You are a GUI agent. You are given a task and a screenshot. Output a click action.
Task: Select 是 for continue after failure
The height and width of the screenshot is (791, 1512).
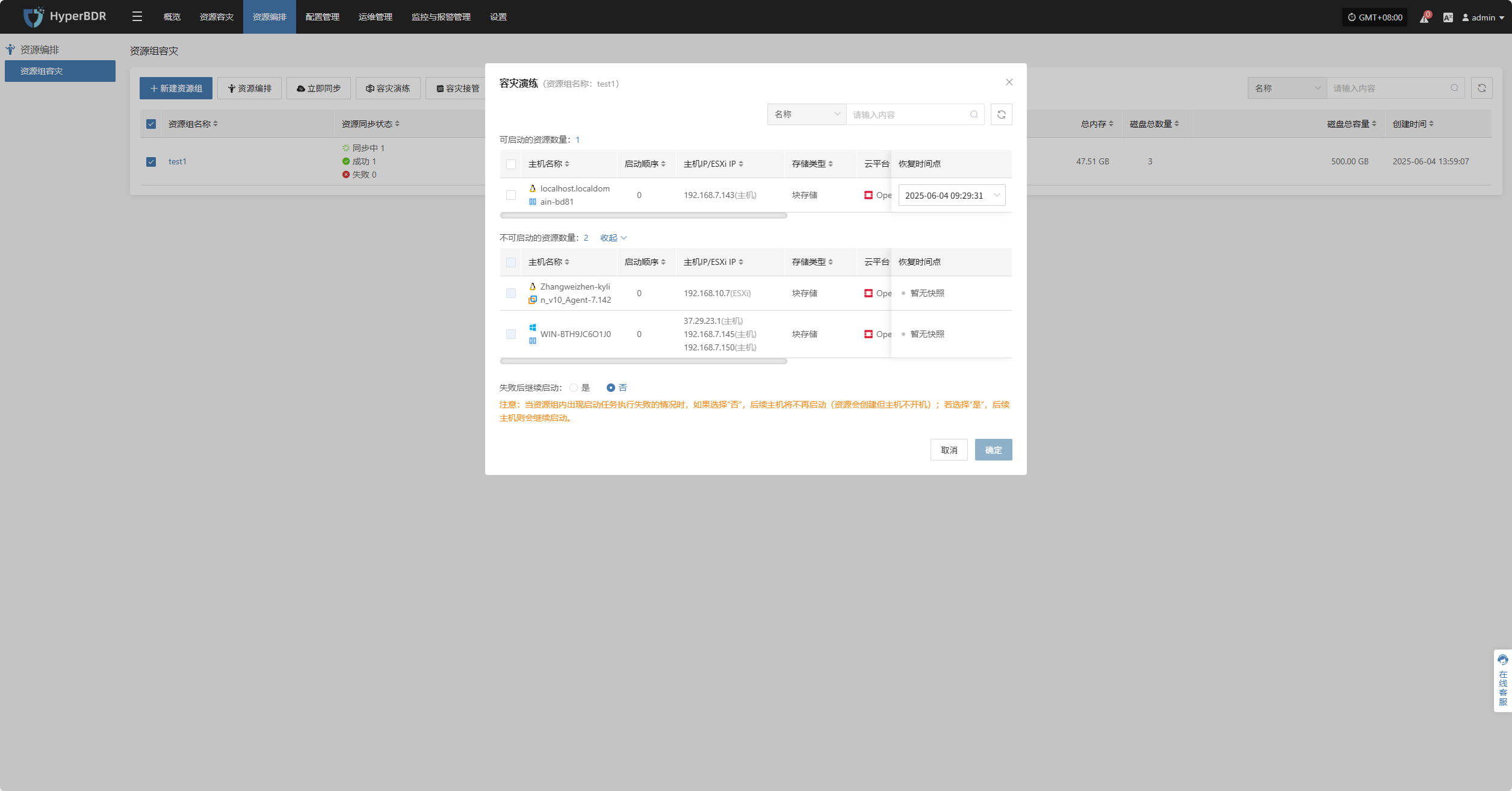pos(574,388)
